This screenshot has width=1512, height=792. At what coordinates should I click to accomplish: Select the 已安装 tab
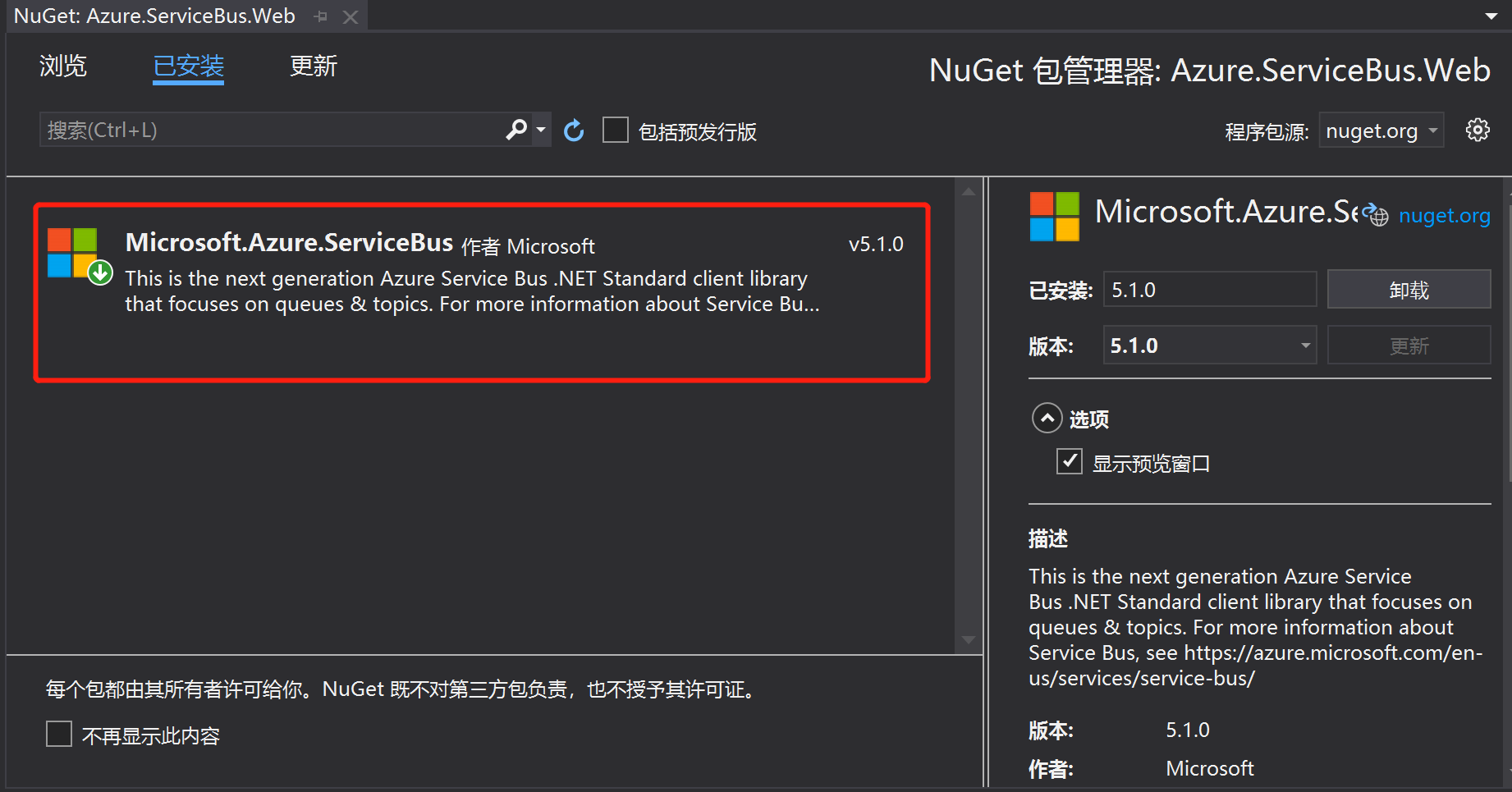click(188, 66)
